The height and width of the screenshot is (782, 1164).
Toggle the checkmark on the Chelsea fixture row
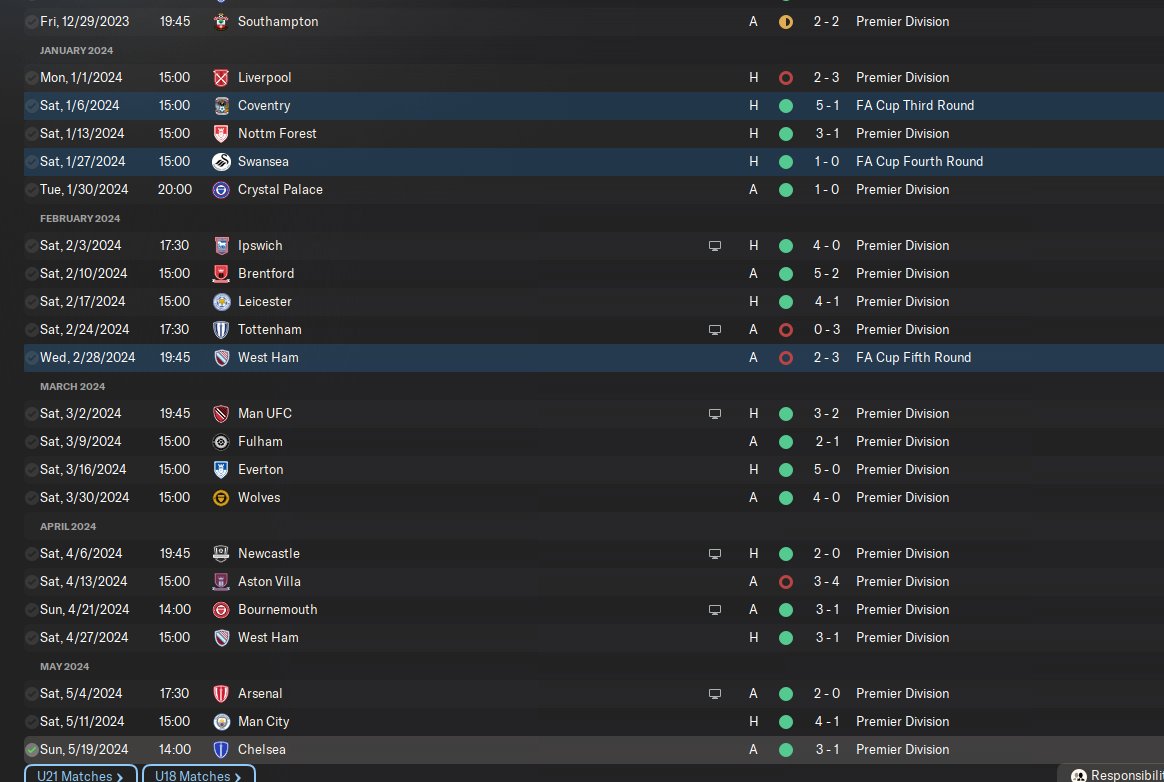[32, 749]
